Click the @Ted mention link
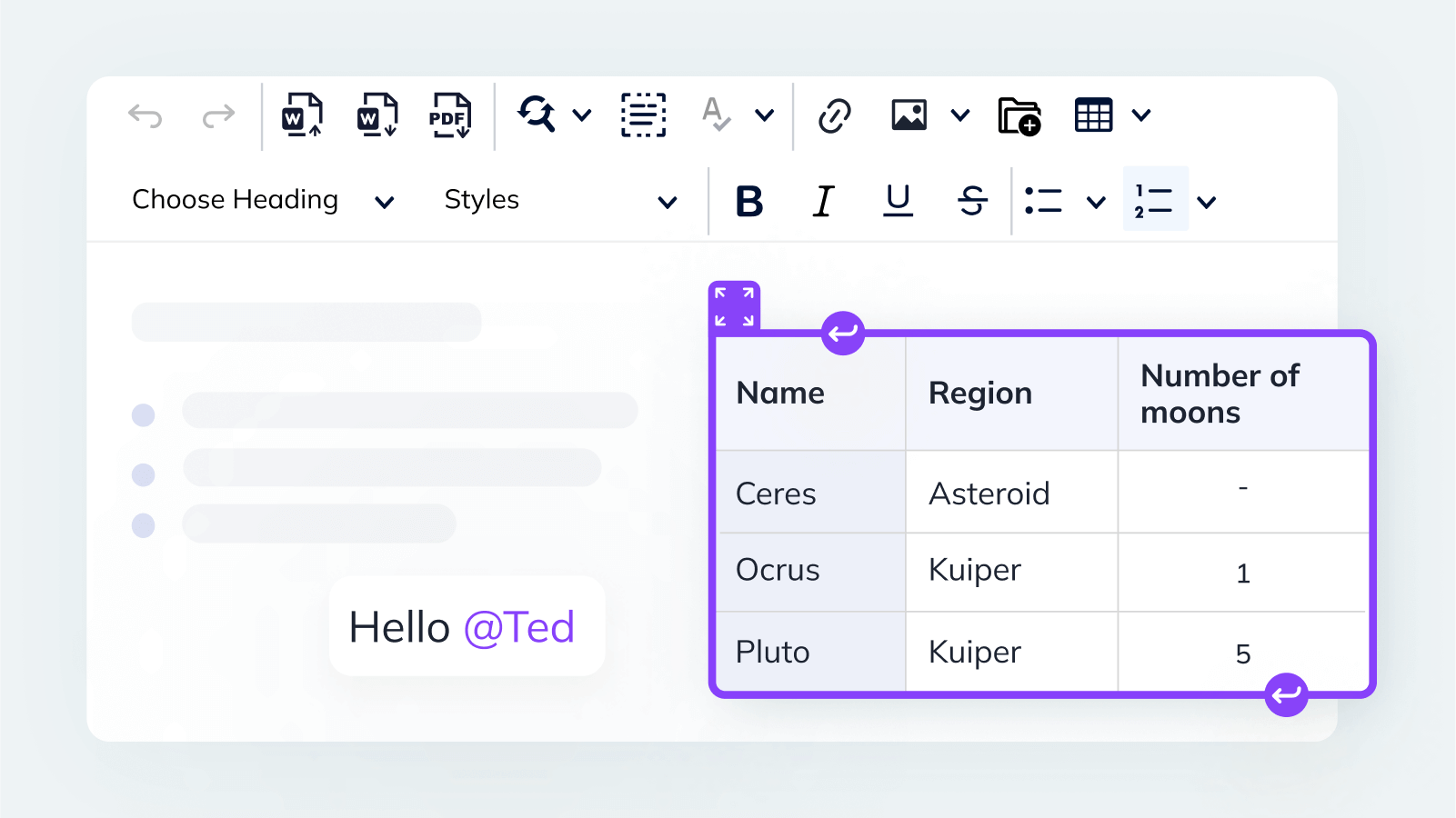This screenshot has height=818, width=1456. pos(519,627)
